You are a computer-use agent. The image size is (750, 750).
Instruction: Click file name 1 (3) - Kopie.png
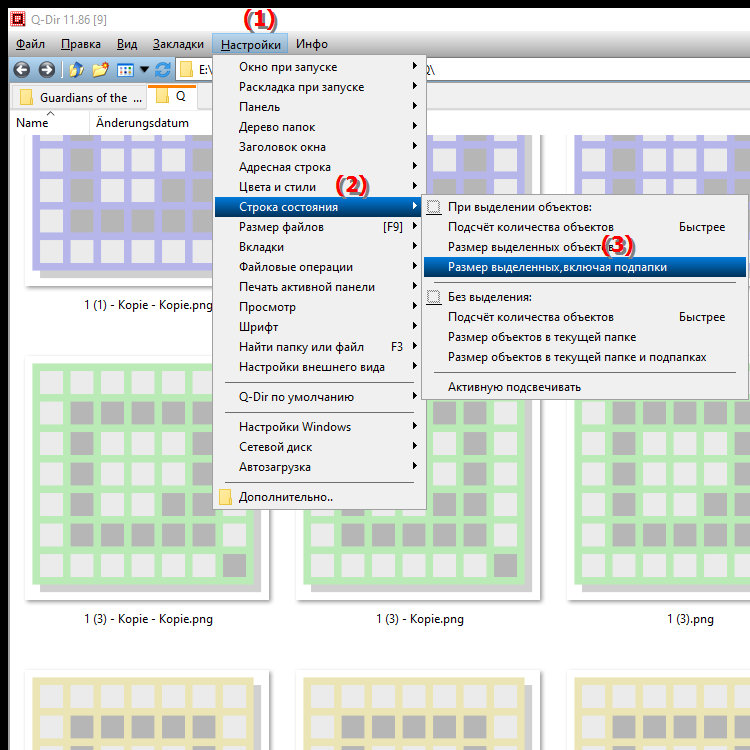coord(419,619)
